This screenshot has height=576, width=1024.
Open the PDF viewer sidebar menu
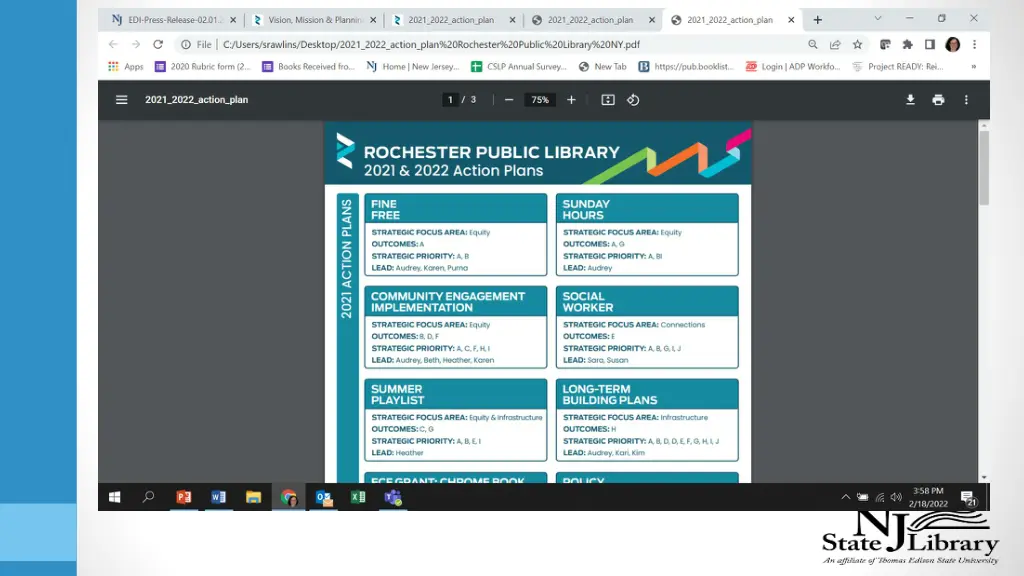pyautogui.click(x=121, y=100)
